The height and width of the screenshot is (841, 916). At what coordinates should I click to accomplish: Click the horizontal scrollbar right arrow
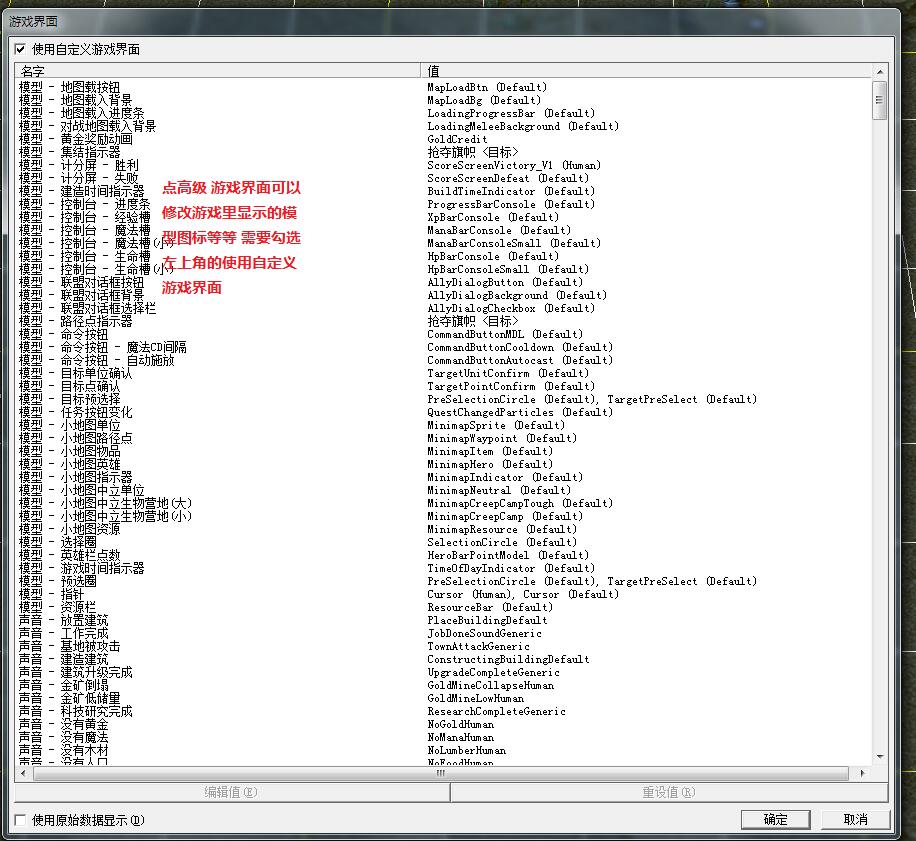pos(865,773)
